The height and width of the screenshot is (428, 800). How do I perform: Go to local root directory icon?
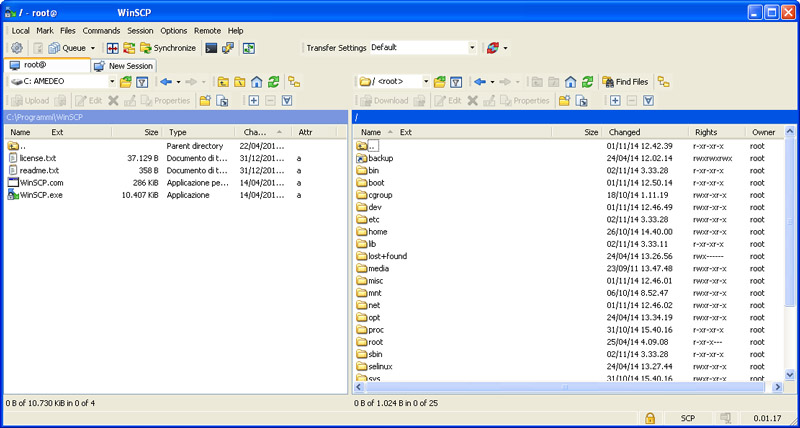coord(240,82)
